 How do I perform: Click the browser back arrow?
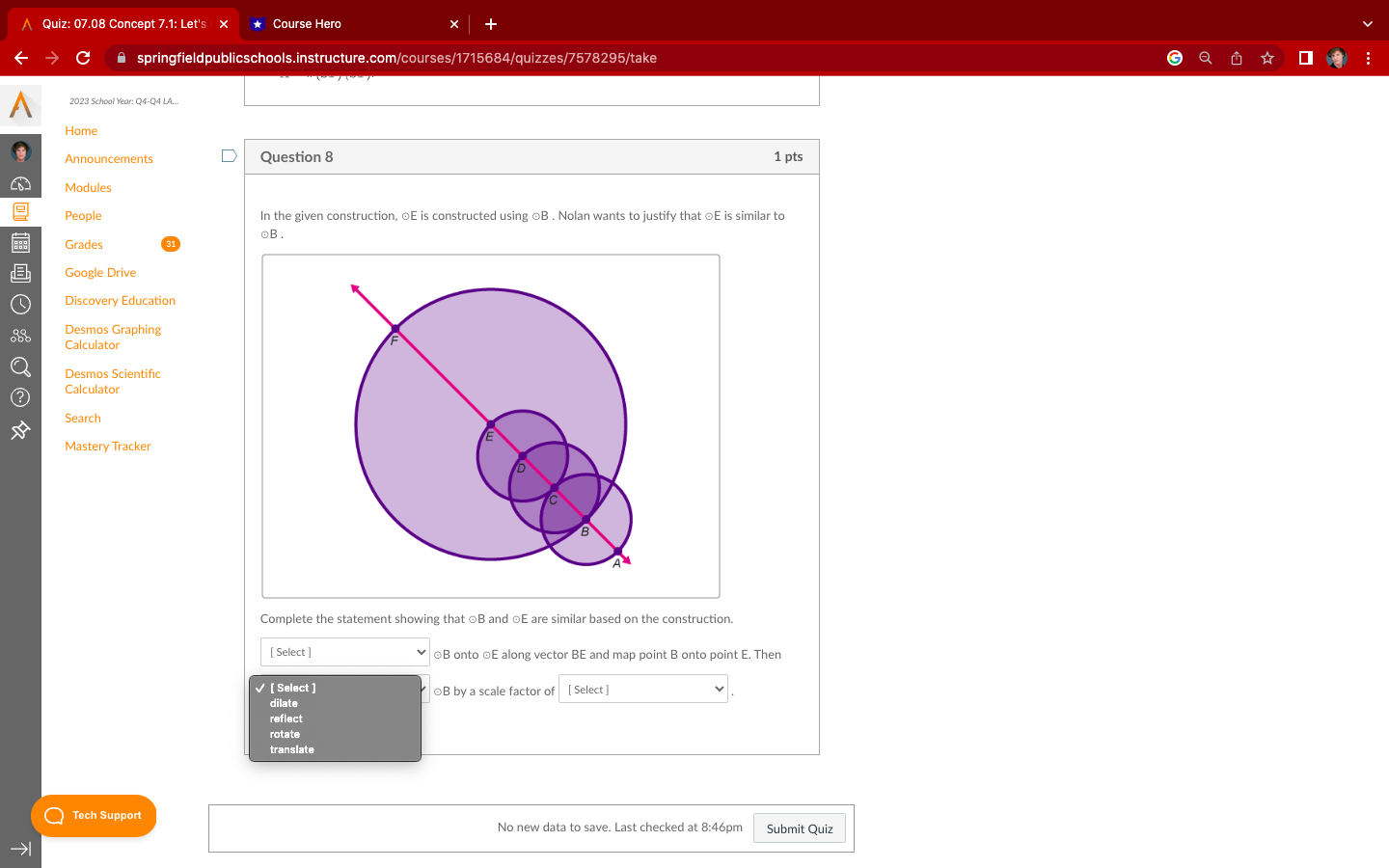[x=21, y=58]
